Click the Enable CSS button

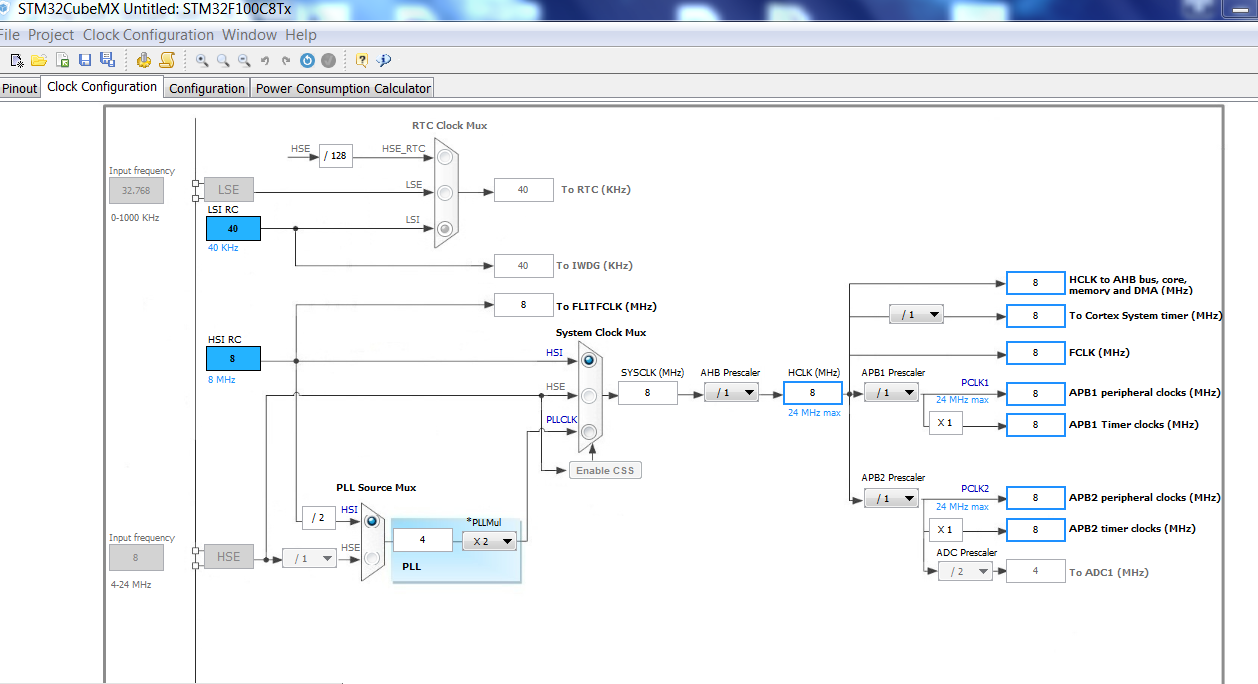pyautogui.click(x=606, y=470)
